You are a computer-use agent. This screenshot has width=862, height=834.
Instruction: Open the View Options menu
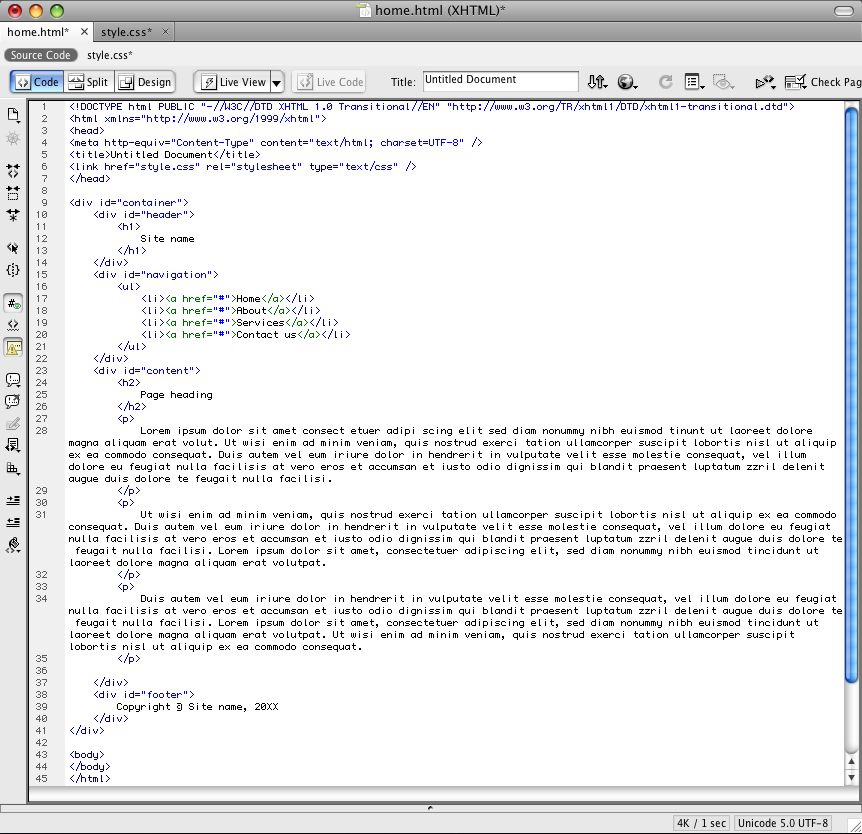point(695,82)
